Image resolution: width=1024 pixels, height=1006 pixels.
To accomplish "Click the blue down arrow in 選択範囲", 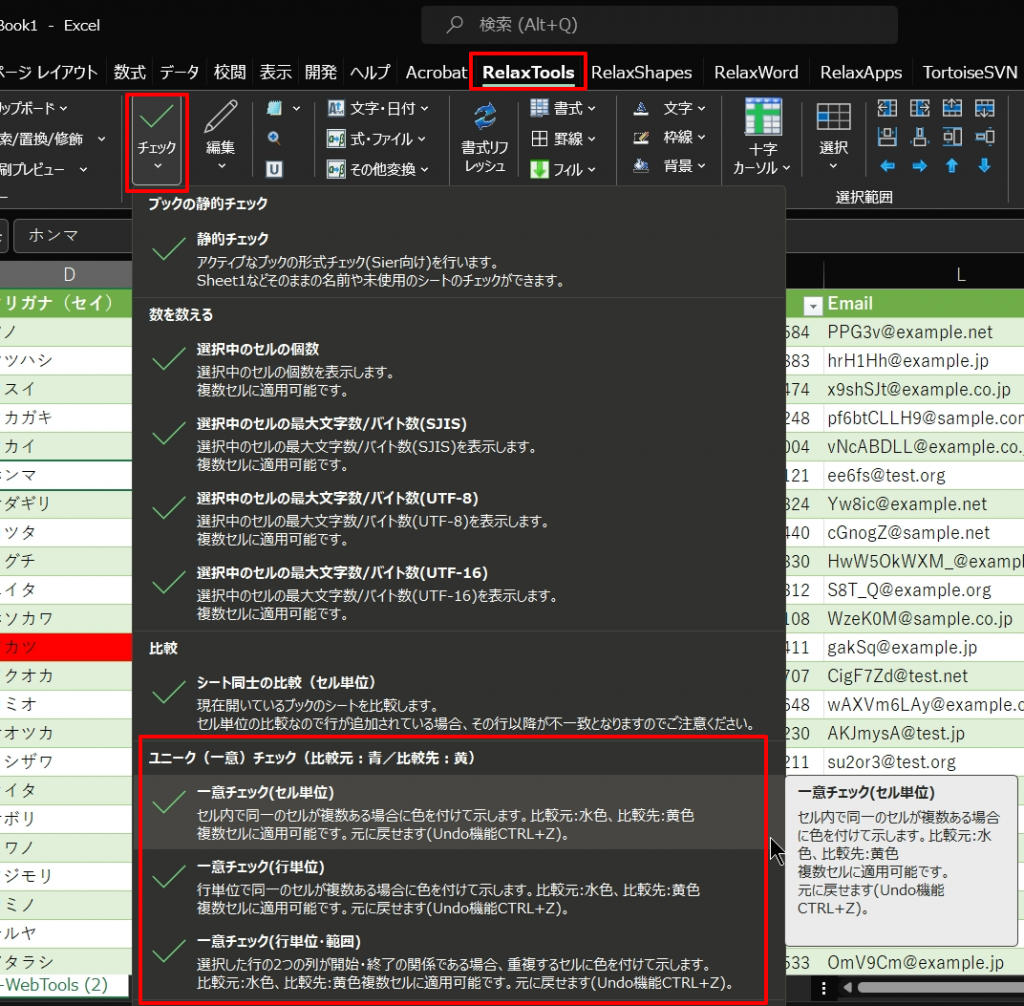I will pyautogui.click(x=985, y=166).
